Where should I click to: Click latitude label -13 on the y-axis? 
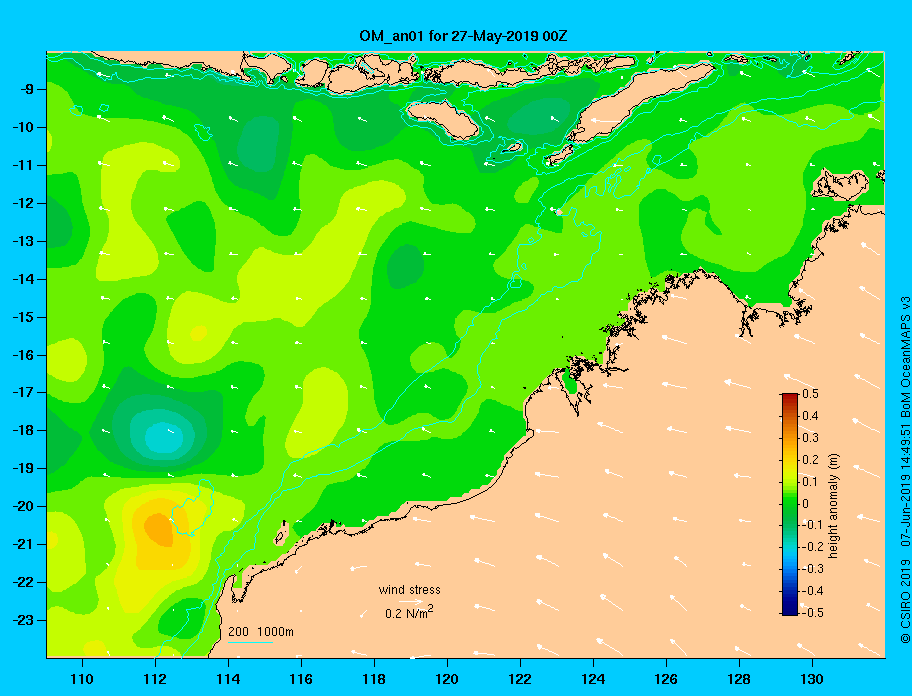(23, 241)
